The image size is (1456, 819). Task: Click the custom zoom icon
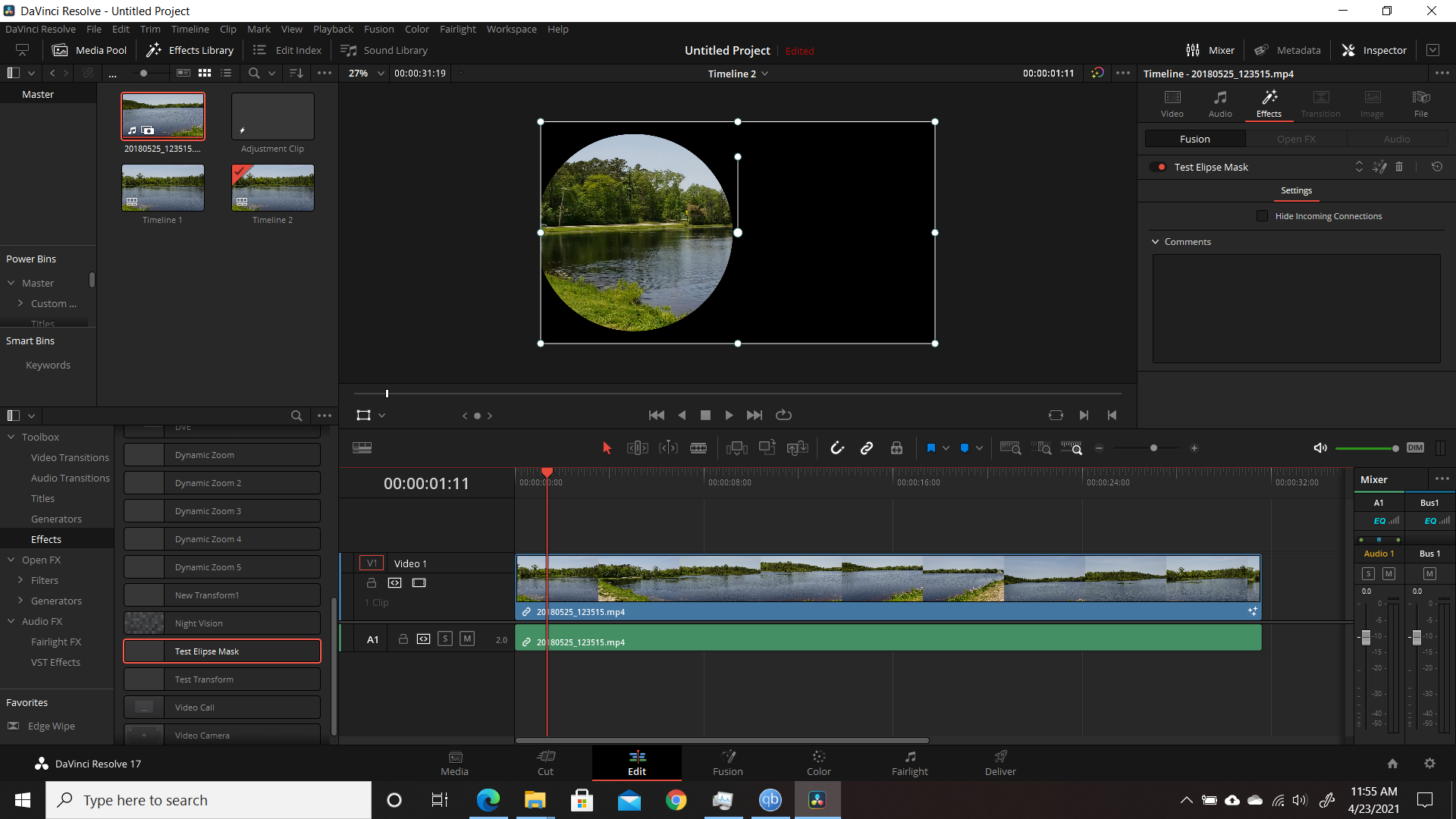(1072, 448)
